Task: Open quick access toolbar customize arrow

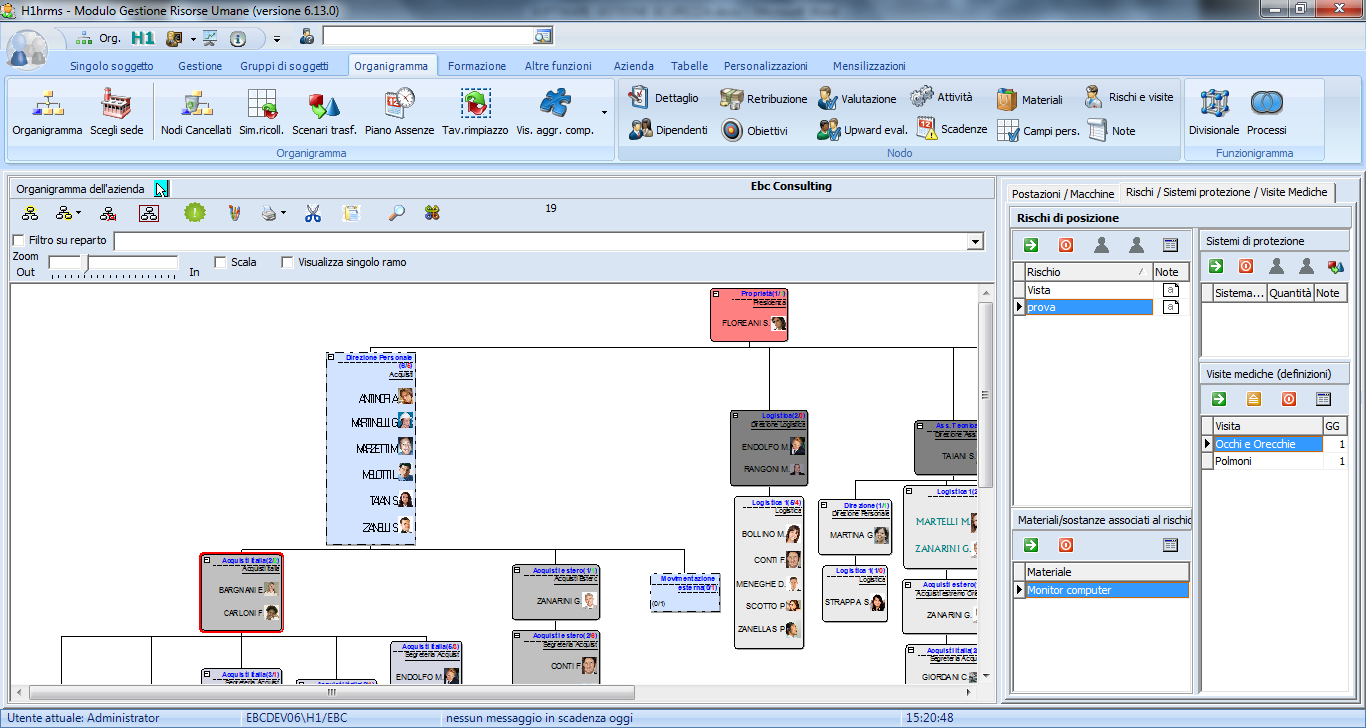Action: [x=277, y=39]
